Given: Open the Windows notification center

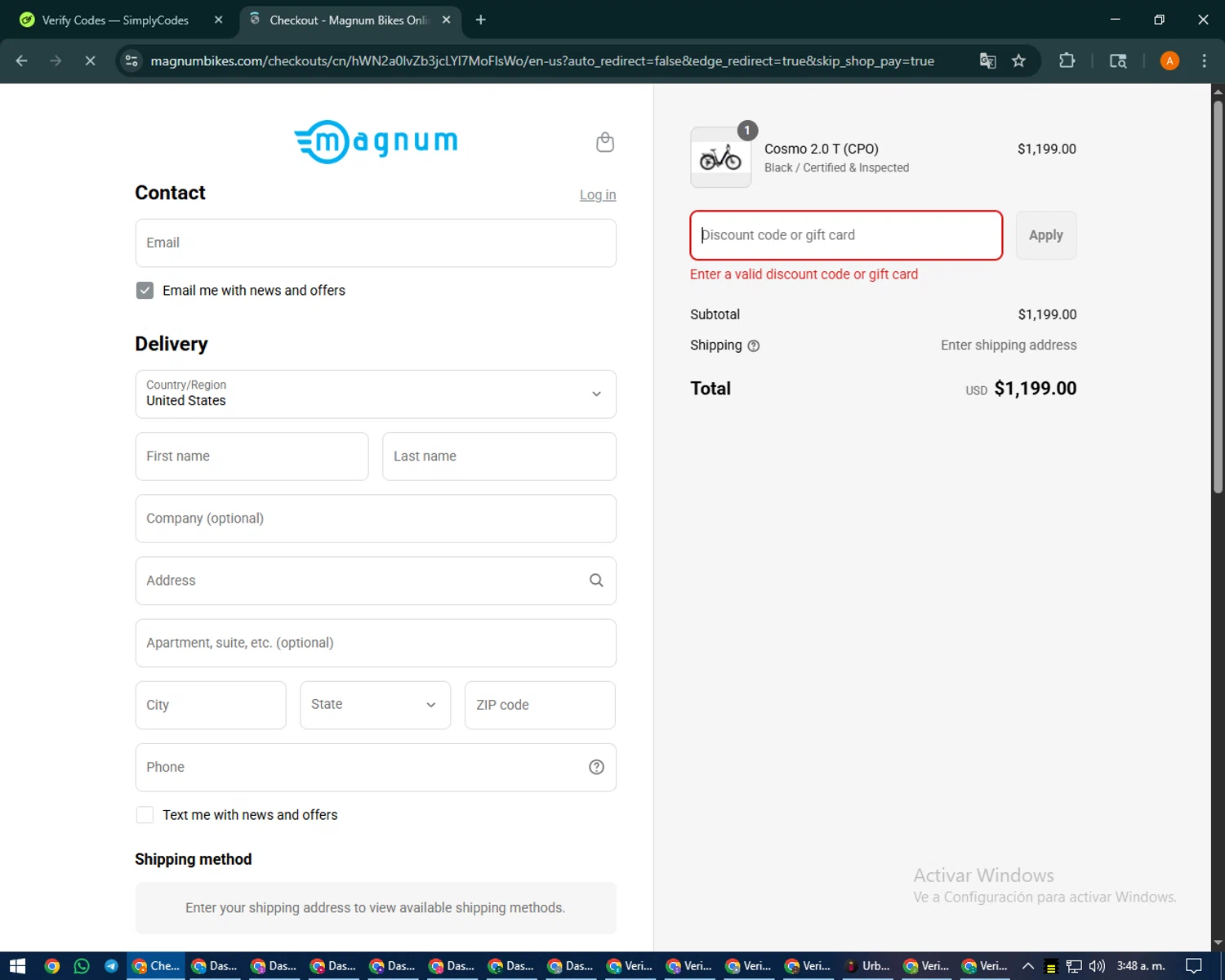Looking at the screenshot, I should tap(1194, 966).
